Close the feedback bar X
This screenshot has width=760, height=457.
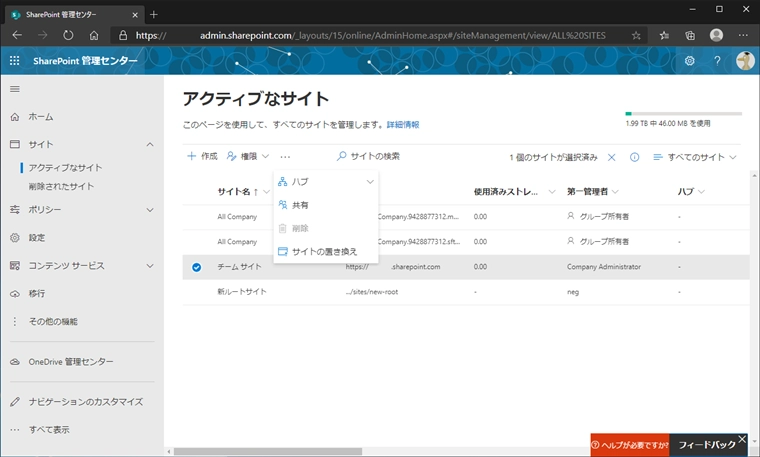(x=742, y=439)
